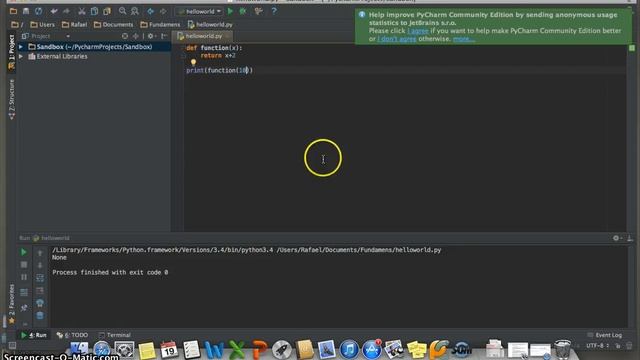The height and width of the screenshot is (360, 640).
Task: Toggle the Structure side tab
Action: click(x=11, y=99)
